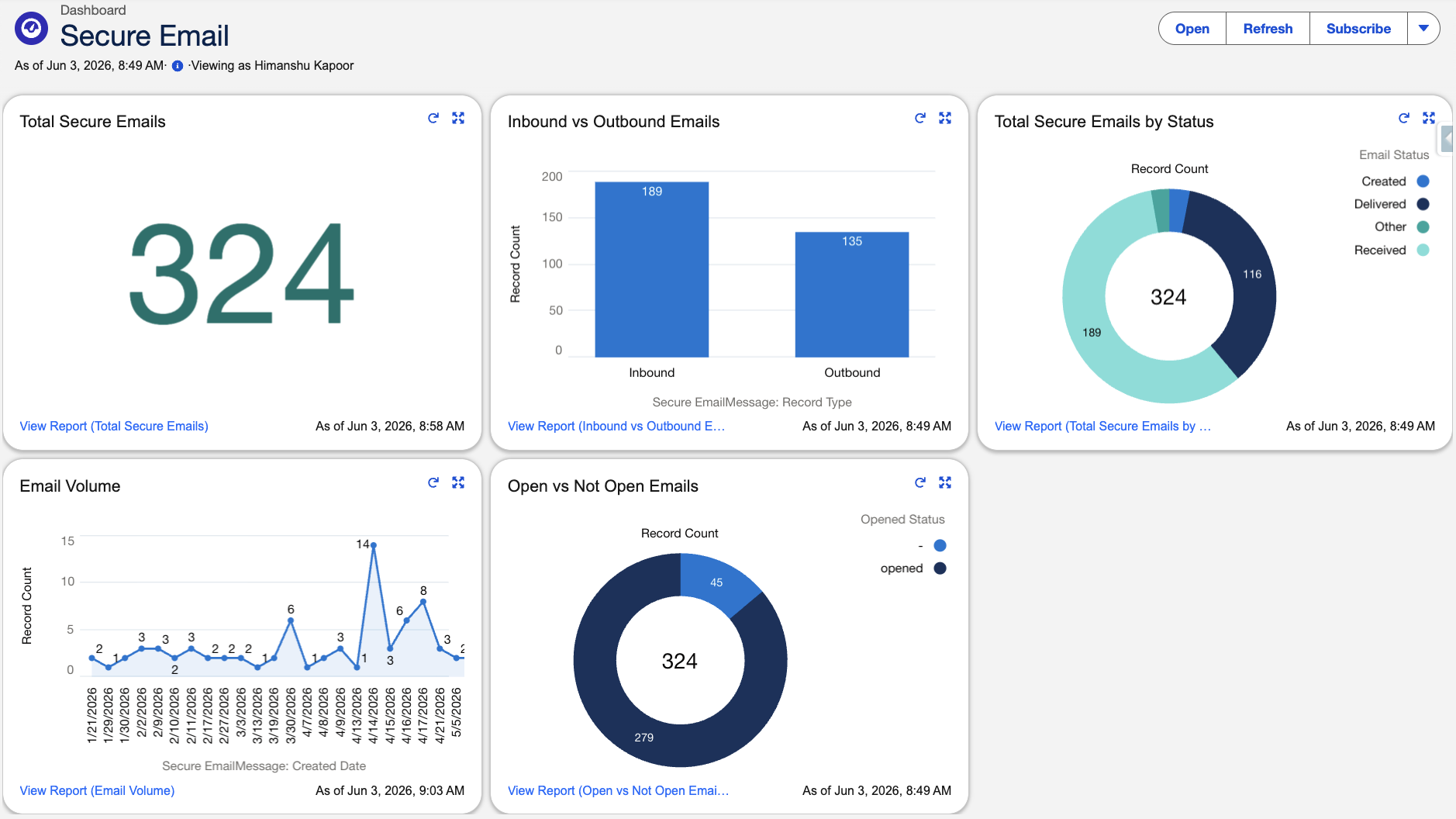Click the Created legend color dot

coord(1423,181)
